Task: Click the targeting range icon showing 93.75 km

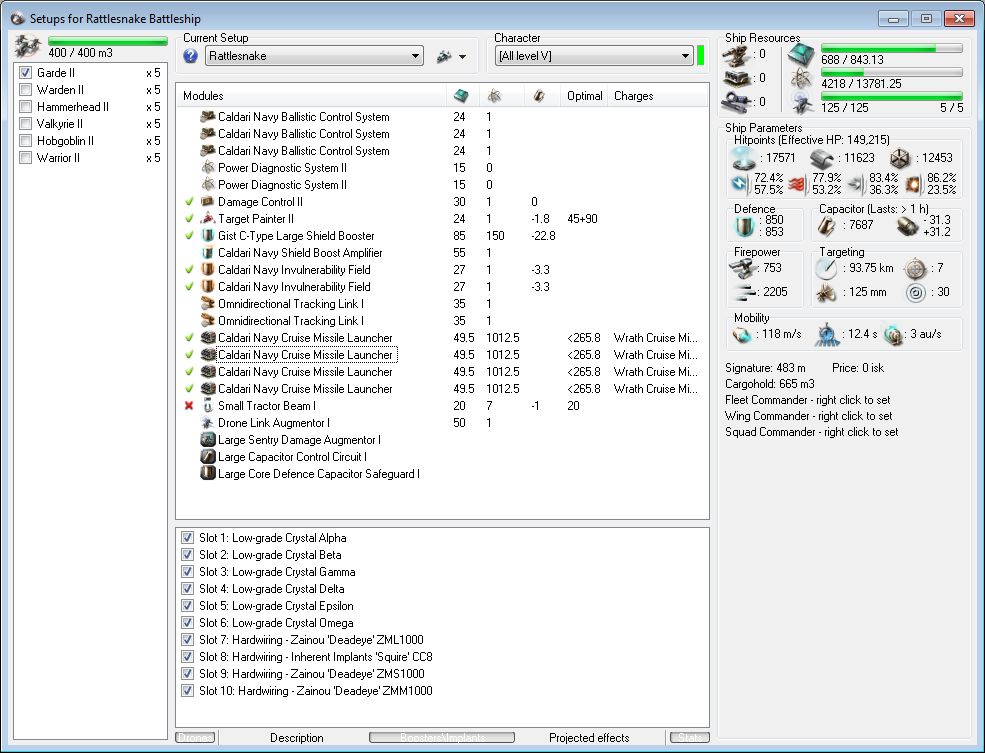Action: [826, 268]
